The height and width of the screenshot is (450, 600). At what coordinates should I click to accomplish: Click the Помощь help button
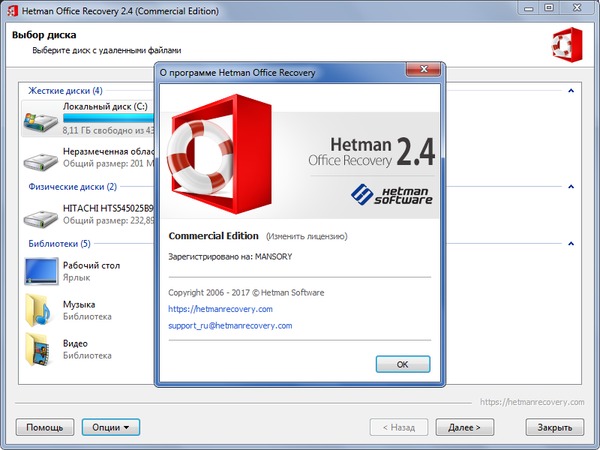point(44,427)
